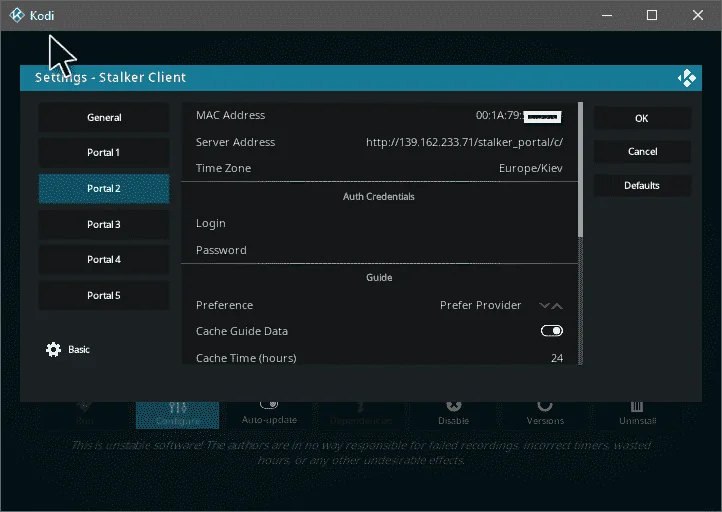Open the Portal 3 tab

(x=104, y=224)
